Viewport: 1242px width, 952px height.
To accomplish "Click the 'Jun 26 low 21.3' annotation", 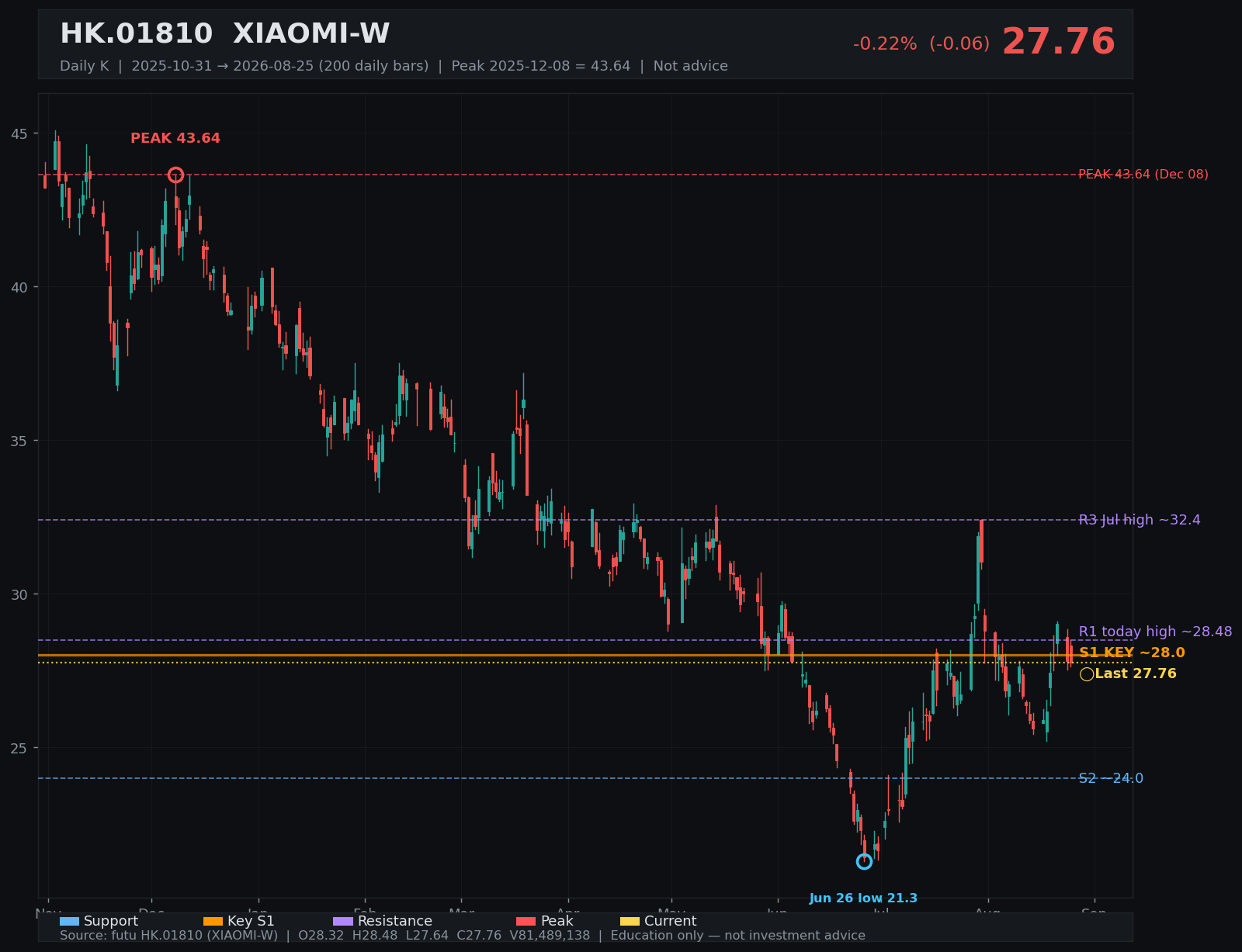I will coord(863,898).
